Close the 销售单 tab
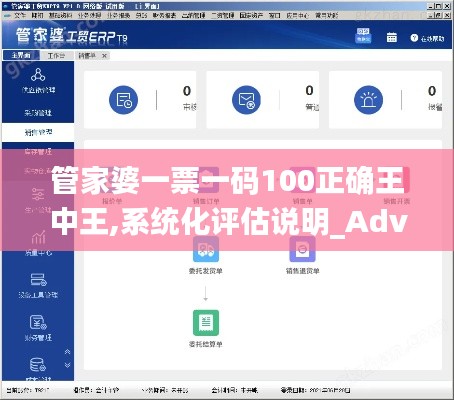The height and width of the screenshot is (400, 454). (x=104, y=56)
